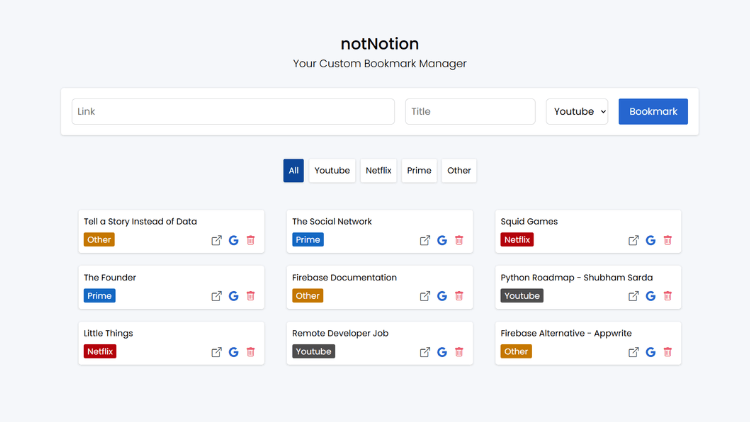Select 'Squid Games' title text
The height and width of the screenshot is (422, 750).
529,222
